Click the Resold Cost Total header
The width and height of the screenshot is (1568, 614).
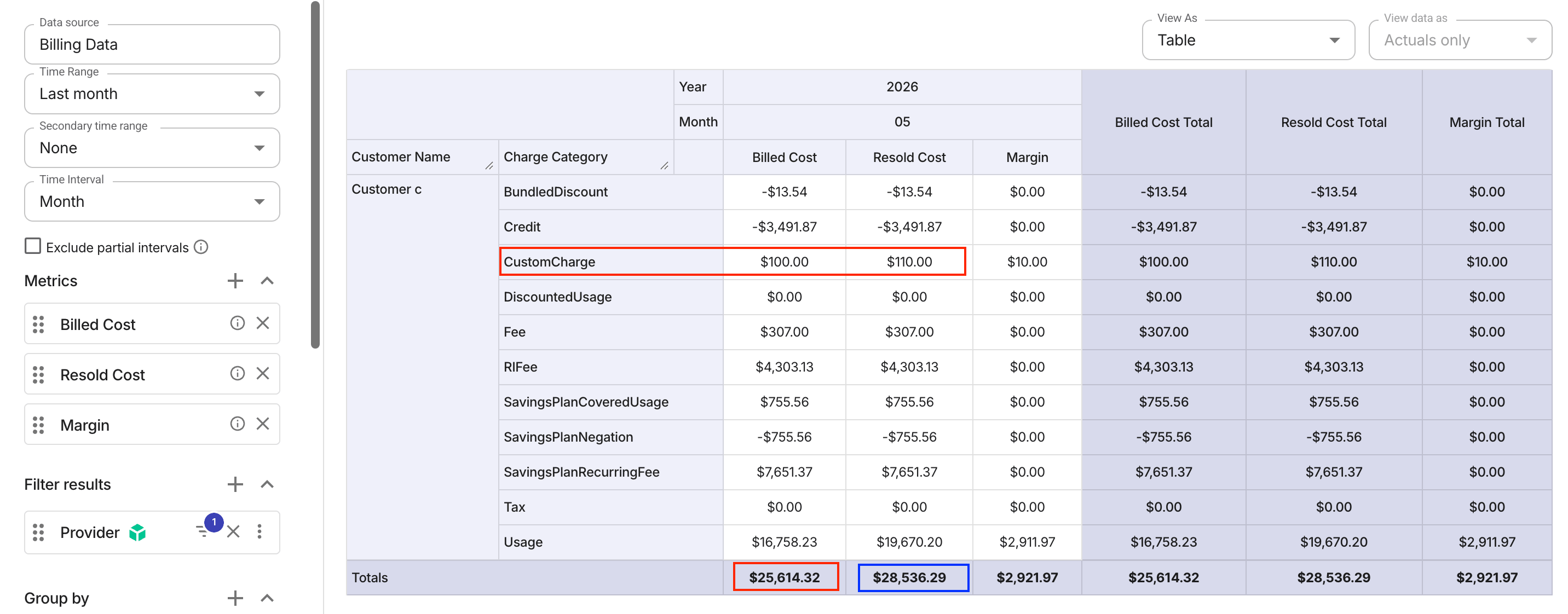[1334, 123]
